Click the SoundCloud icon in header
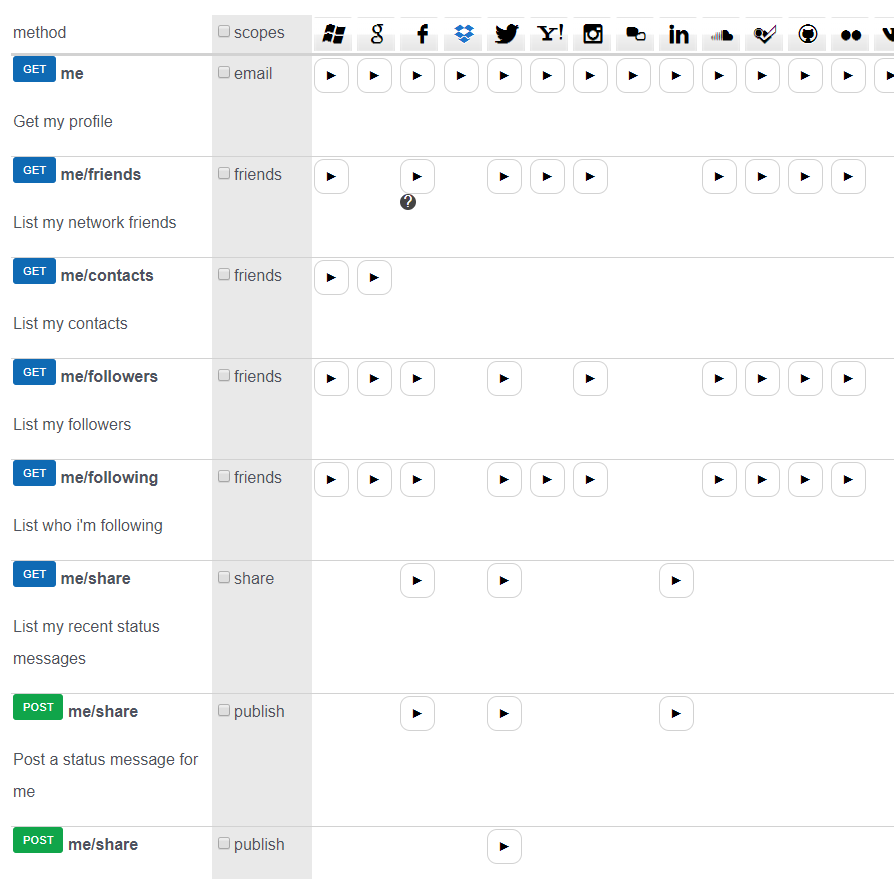The width and height of the screenshot is (894, 879). tap(721, 34)
